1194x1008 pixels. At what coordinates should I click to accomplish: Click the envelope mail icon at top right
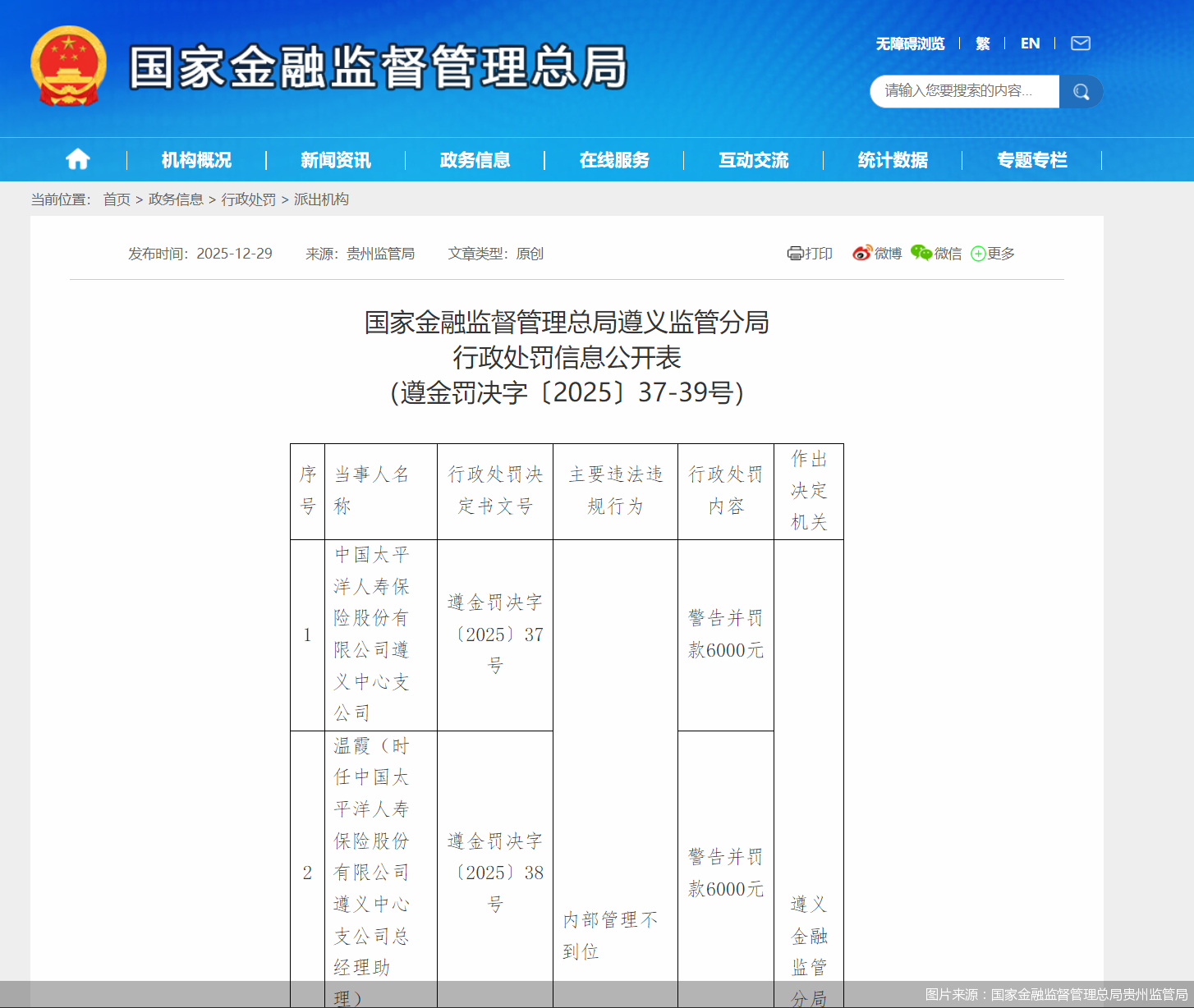pos(1080,43)
